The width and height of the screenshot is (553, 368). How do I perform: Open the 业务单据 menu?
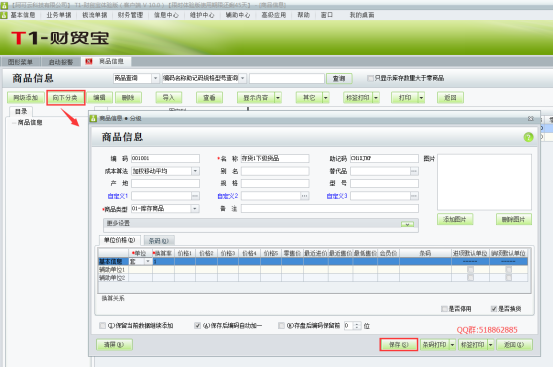[x=59, y=15]
